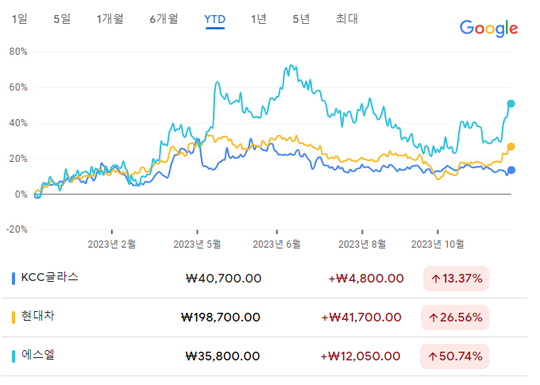Switch to the 5일 range tab
Screen dimensions: 540x385
pos(62,19)
